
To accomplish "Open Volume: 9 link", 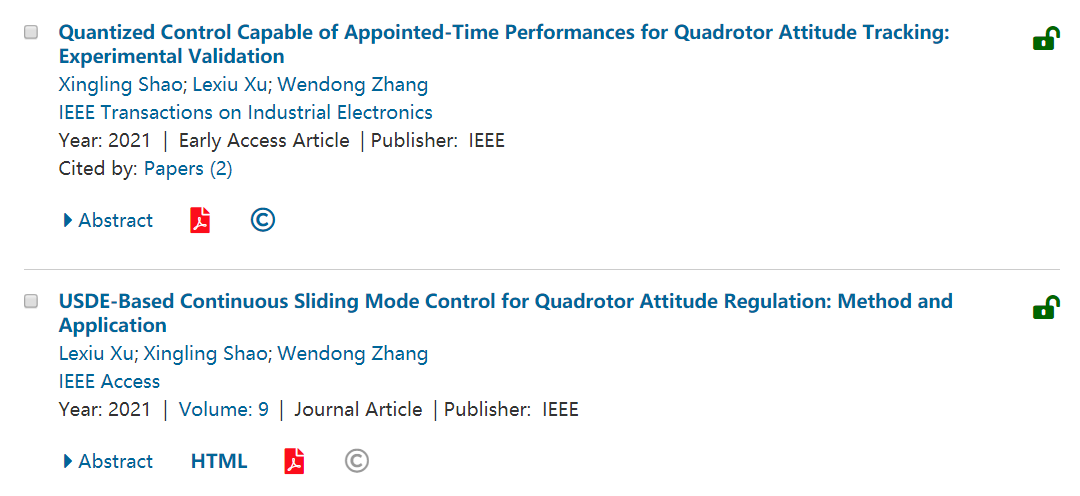I will (224, 409).
